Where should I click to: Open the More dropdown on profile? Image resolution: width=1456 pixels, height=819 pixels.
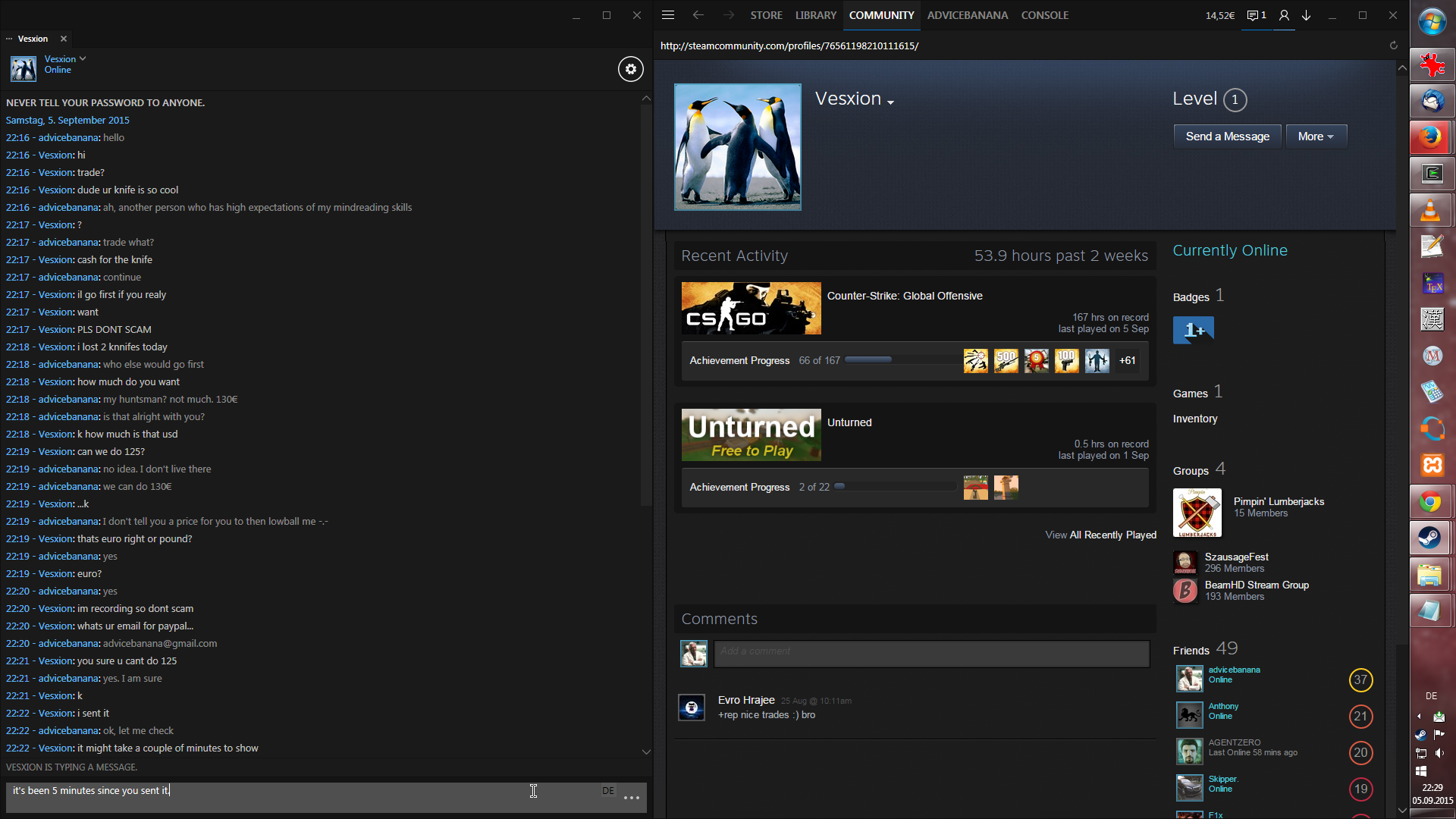click(x=1316, y=136)
